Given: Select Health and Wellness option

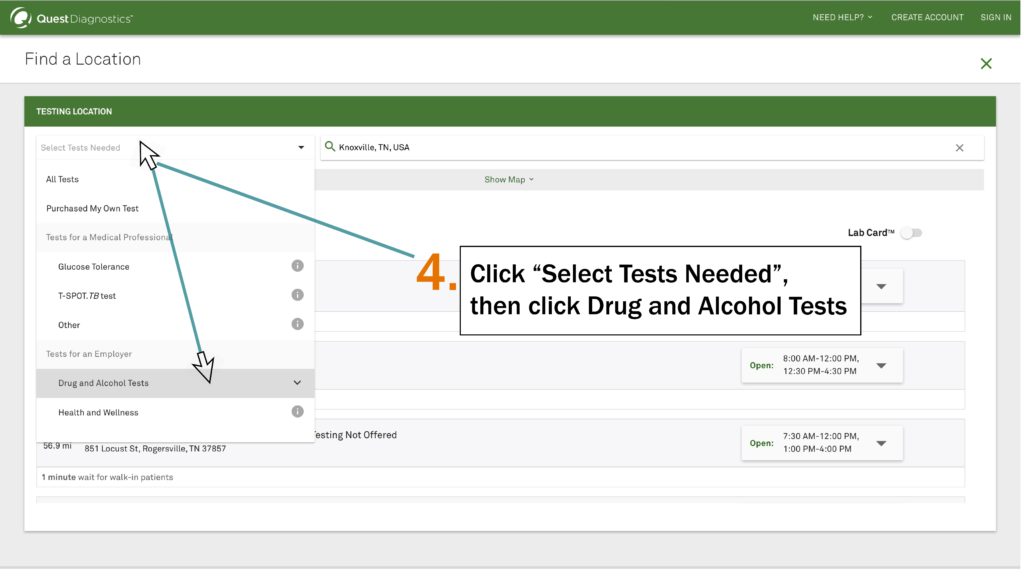Looking at the screenshot, I should pyautogui.click(x=175, y=412).
